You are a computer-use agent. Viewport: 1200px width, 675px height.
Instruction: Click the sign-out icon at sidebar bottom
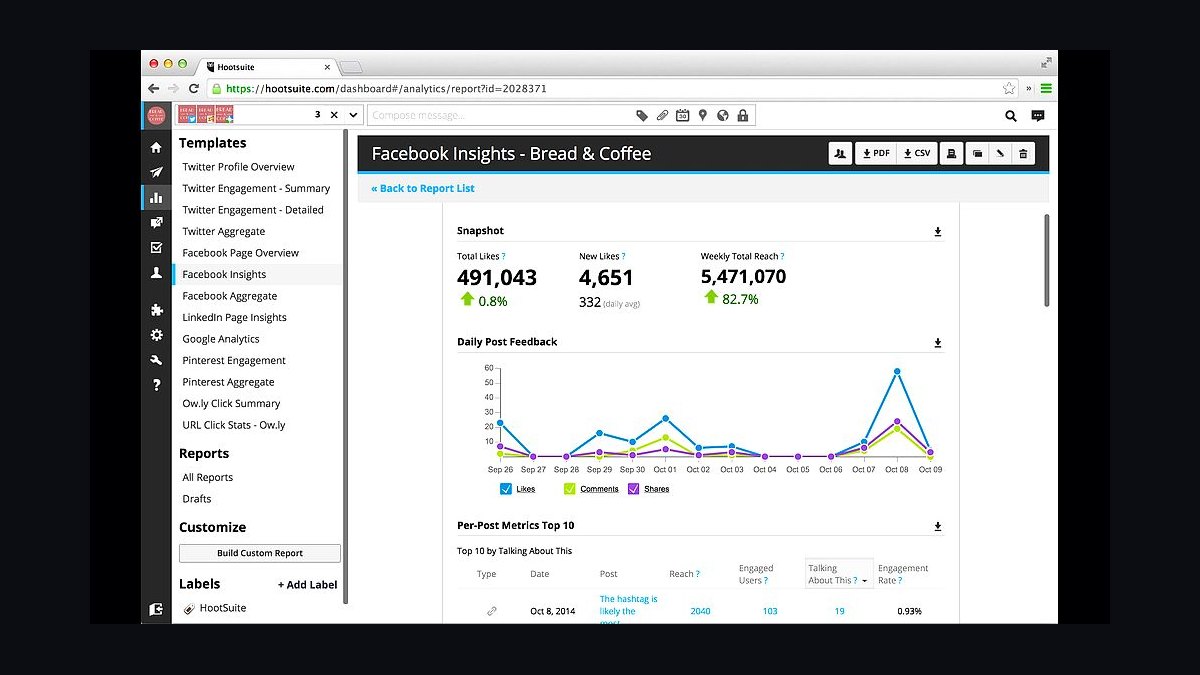point(156,608)
